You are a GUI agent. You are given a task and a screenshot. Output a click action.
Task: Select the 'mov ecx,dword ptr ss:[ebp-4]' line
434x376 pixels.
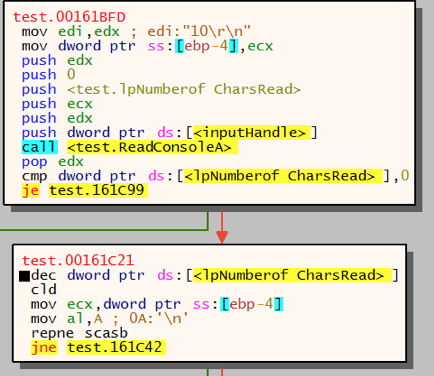157,304
